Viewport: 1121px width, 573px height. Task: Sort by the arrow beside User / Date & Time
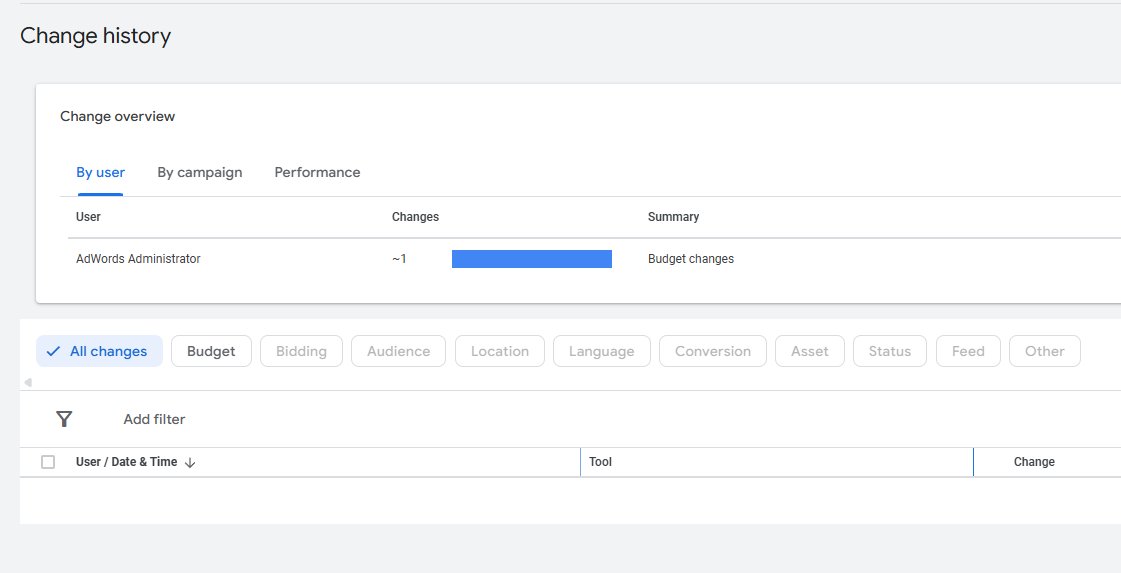coord(190,463)
